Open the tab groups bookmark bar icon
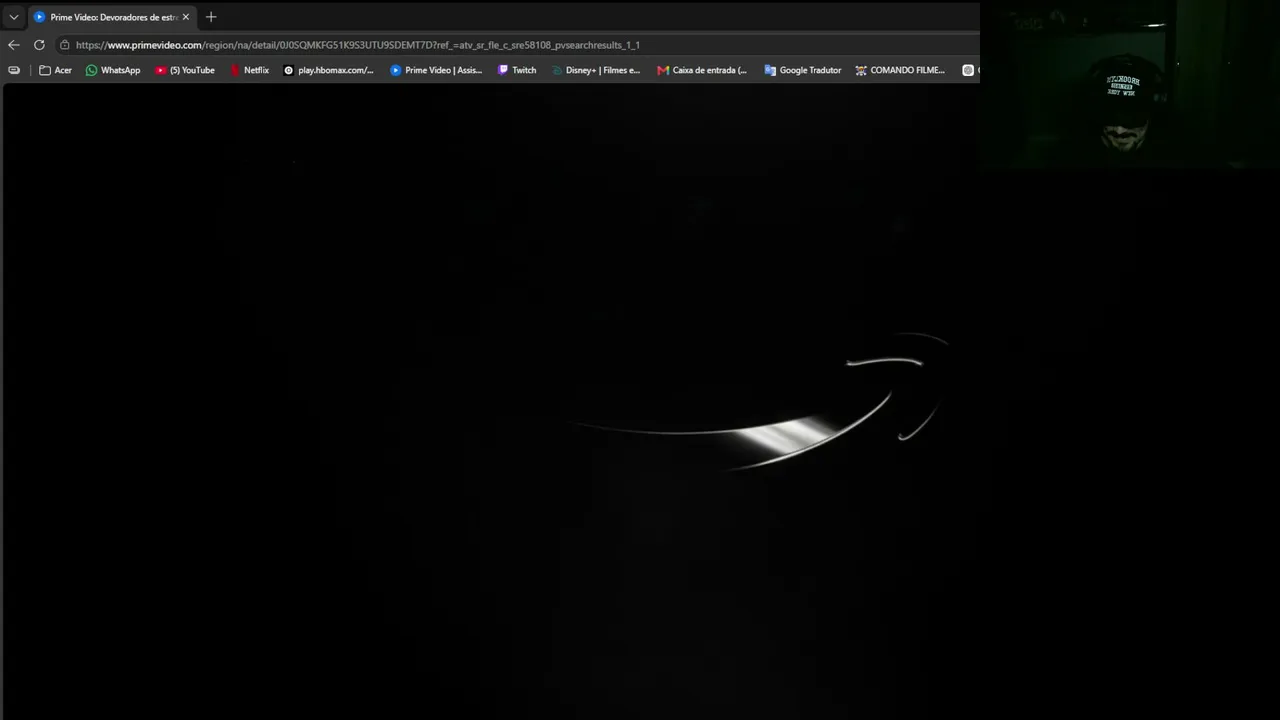1280x720 pixels. (x=14, y=70)
